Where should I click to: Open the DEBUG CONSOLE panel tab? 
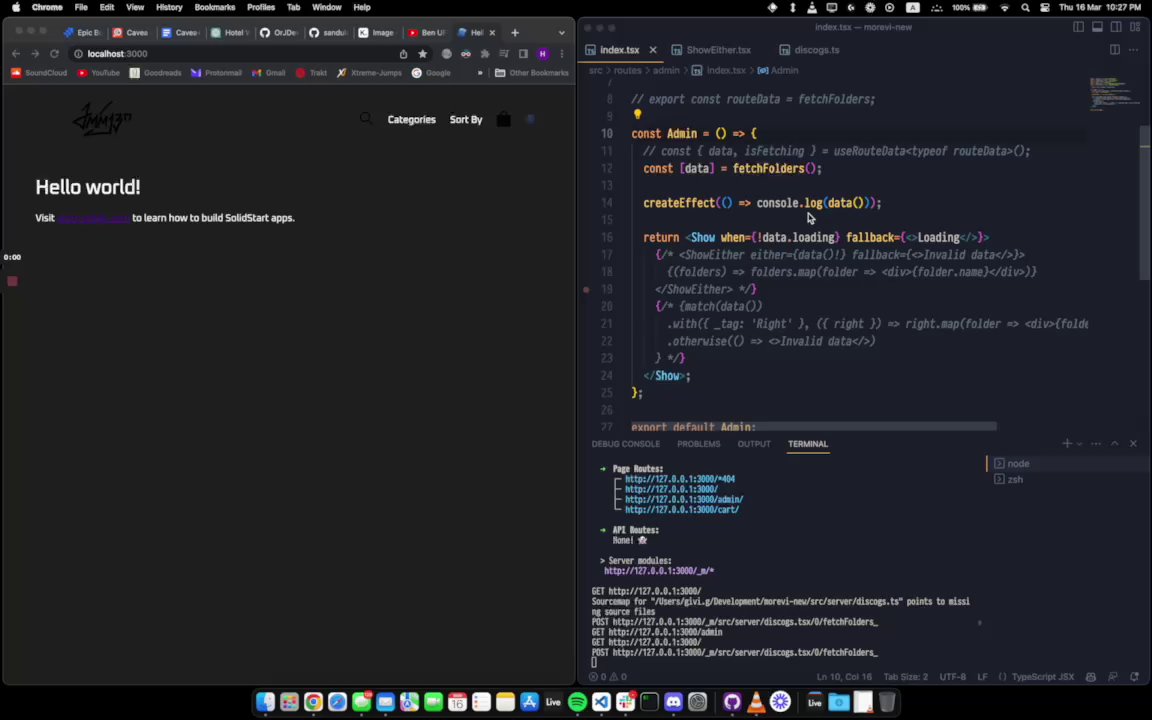tap(626, 444)
